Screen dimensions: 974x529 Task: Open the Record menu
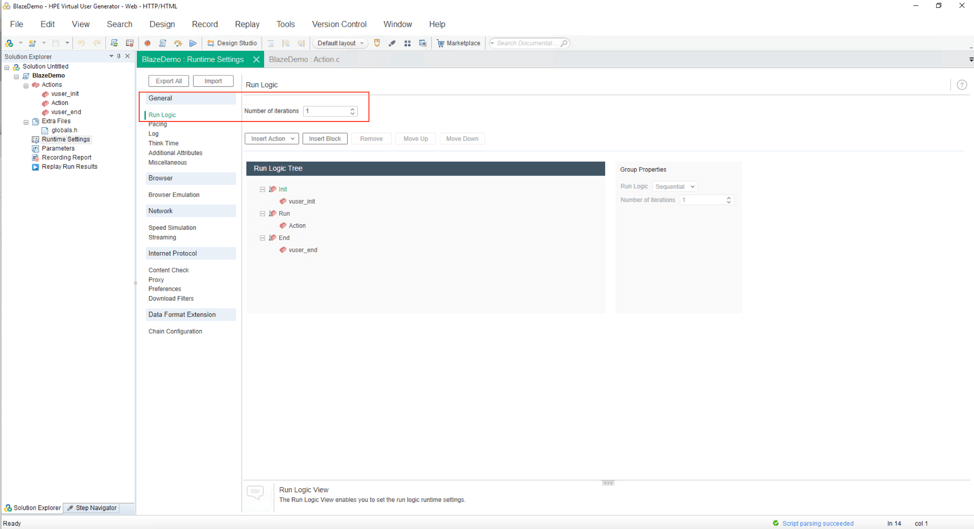pos(205,24)
